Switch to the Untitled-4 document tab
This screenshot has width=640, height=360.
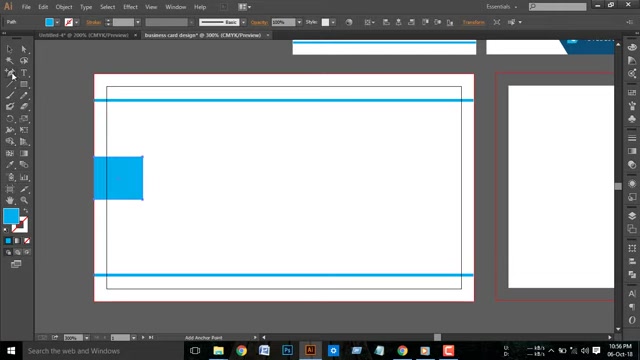[x=83, y=35]
